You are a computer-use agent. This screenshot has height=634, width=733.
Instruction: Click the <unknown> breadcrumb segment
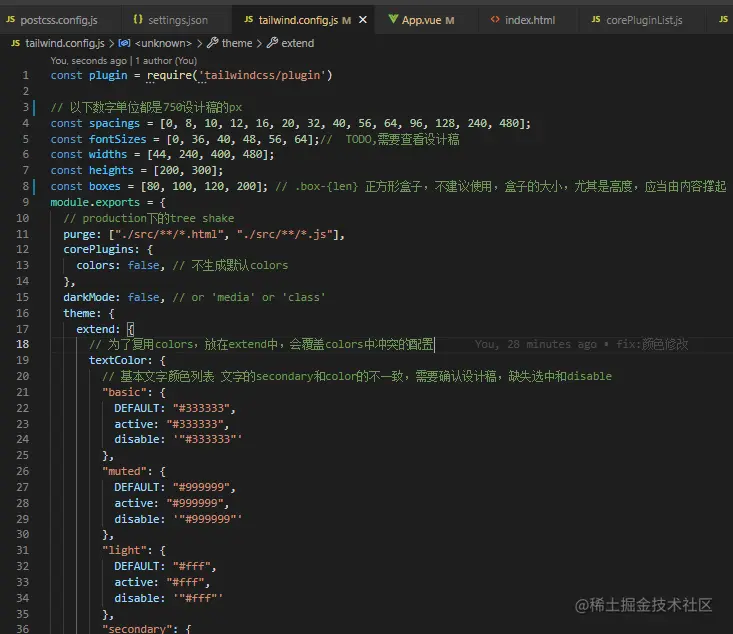point(163,43)
